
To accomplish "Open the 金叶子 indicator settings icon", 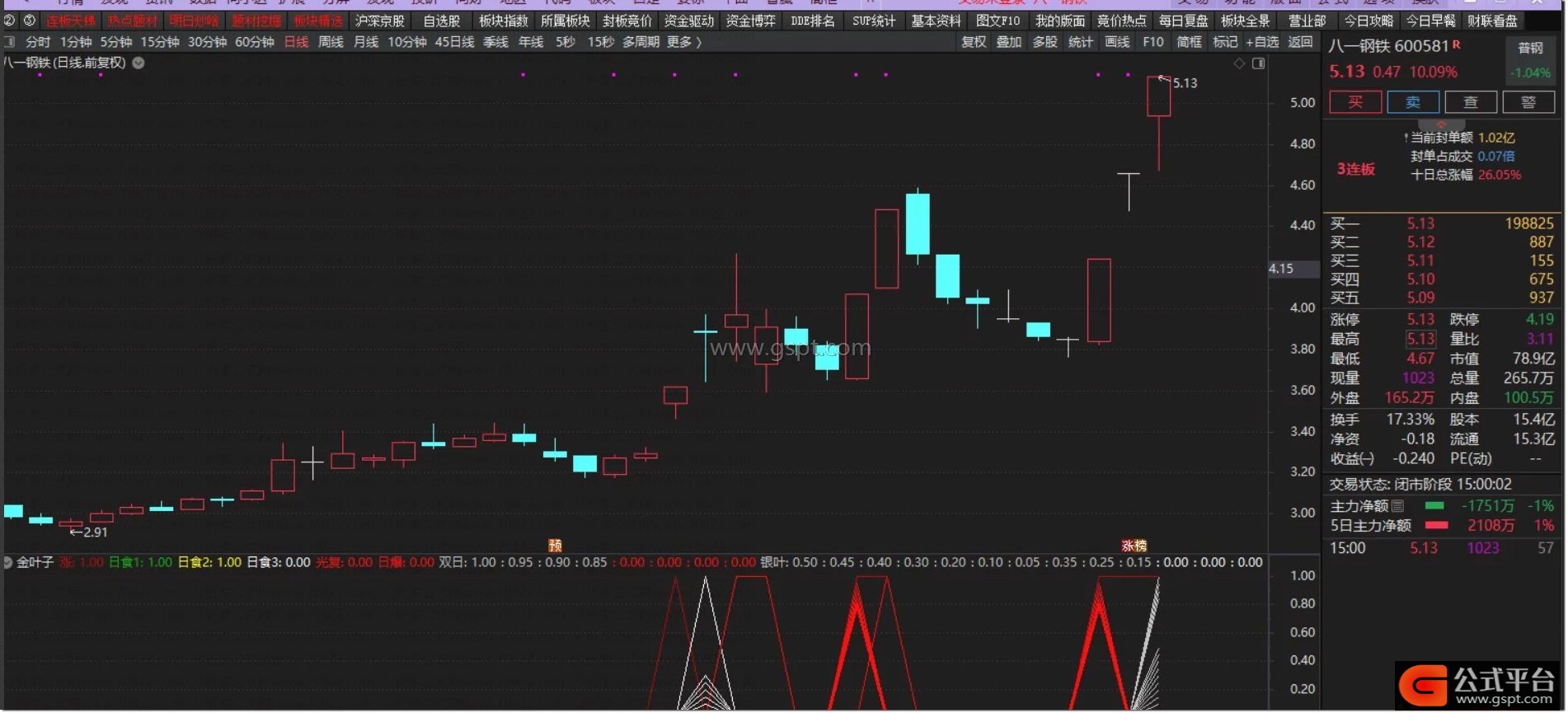I will point(8,562).
